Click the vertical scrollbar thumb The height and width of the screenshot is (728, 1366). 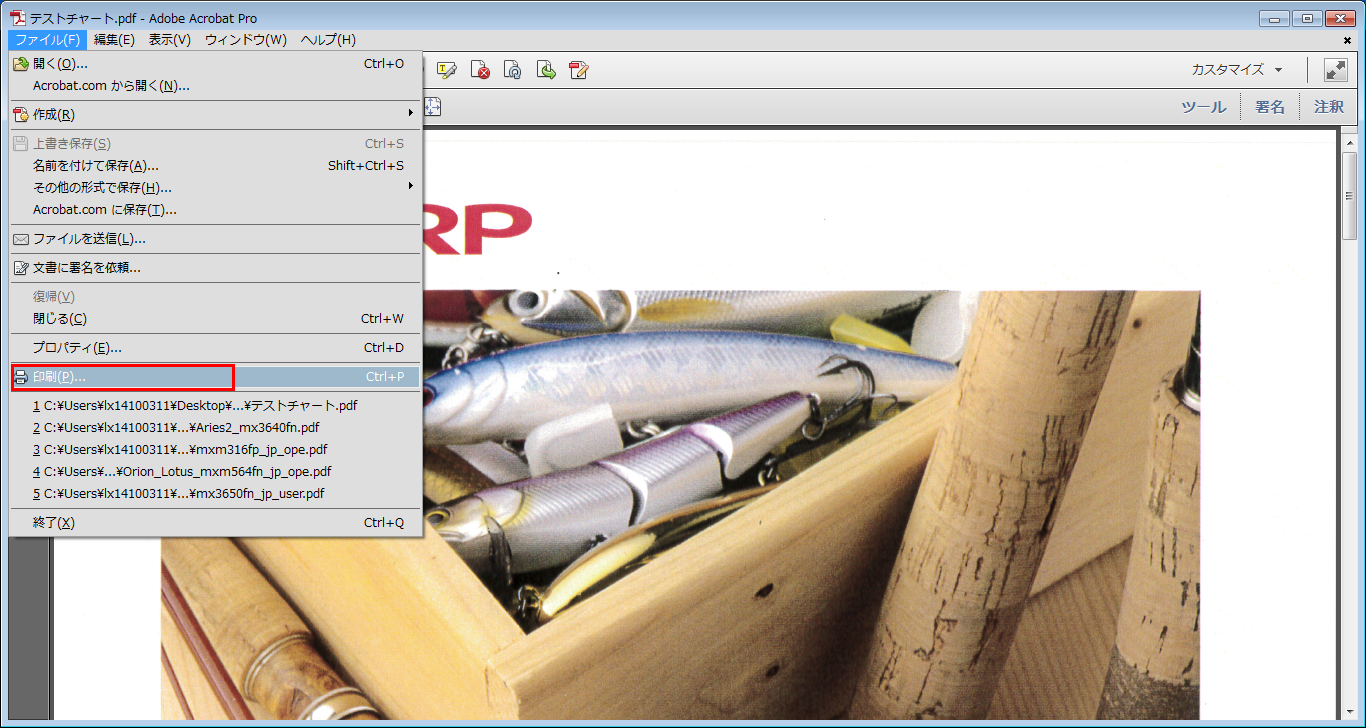1349,196
